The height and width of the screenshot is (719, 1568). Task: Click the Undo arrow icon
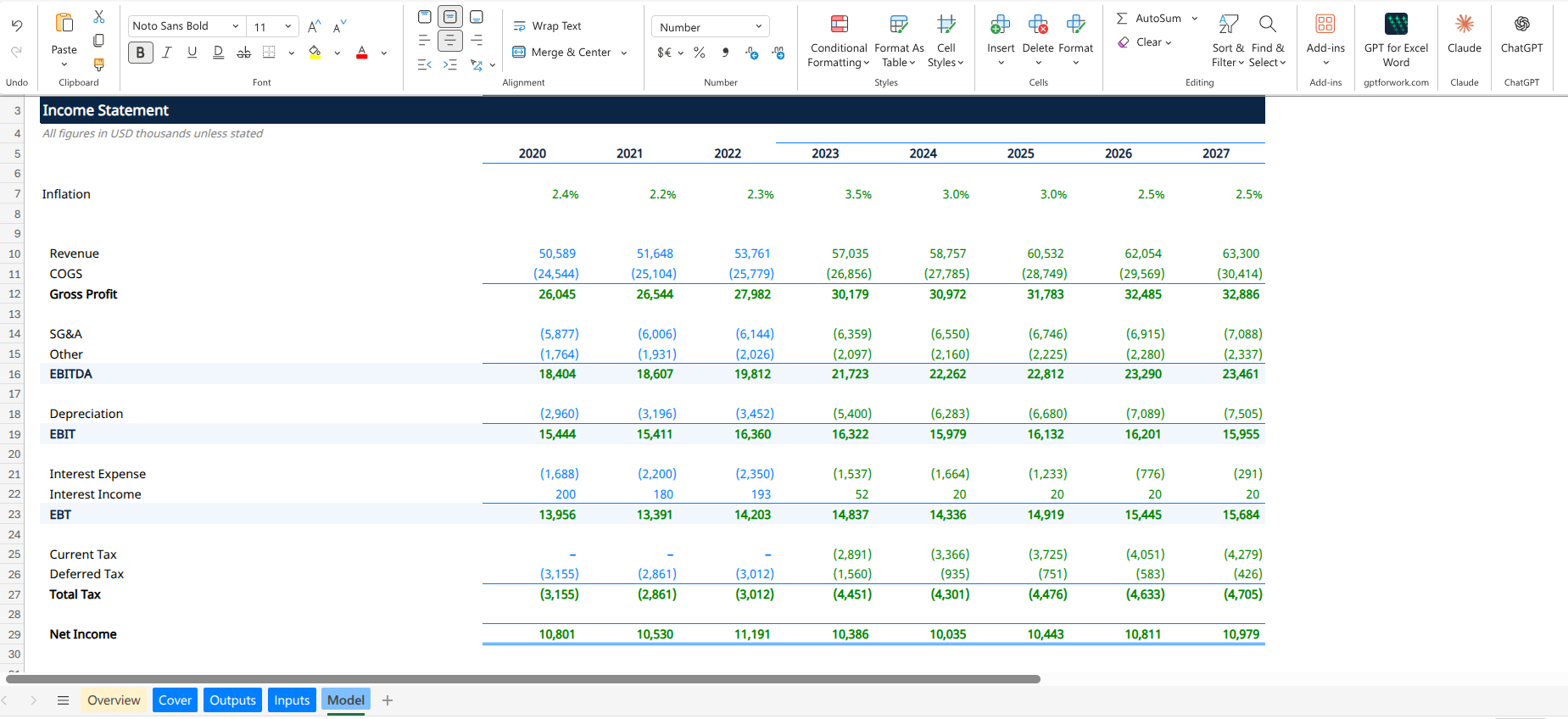pyautogui.click(x=17, y=26)
